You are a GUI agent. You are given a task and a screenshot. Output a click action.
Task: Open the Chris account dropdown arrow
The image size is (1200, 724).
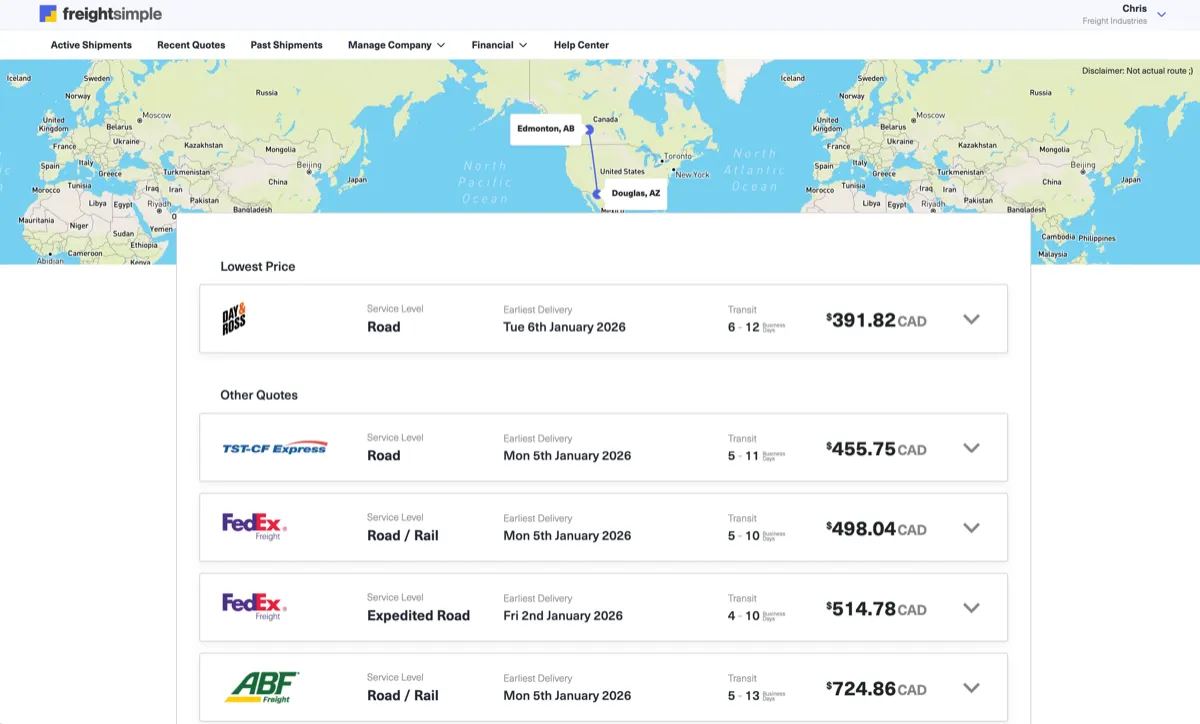pyautogui.click(x=1161, y=15)
